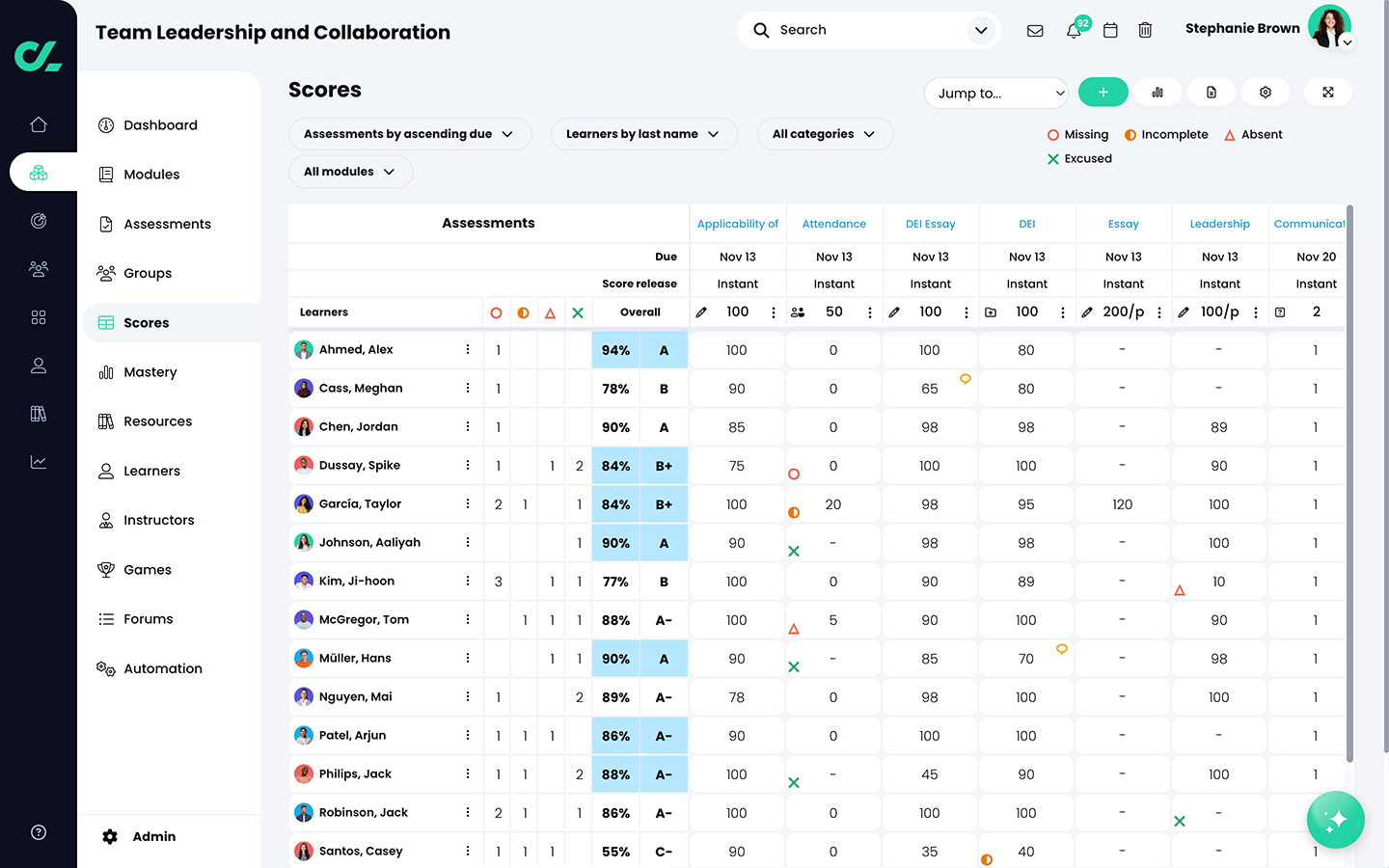Open the Applicability of assessment link

(738, 224)
